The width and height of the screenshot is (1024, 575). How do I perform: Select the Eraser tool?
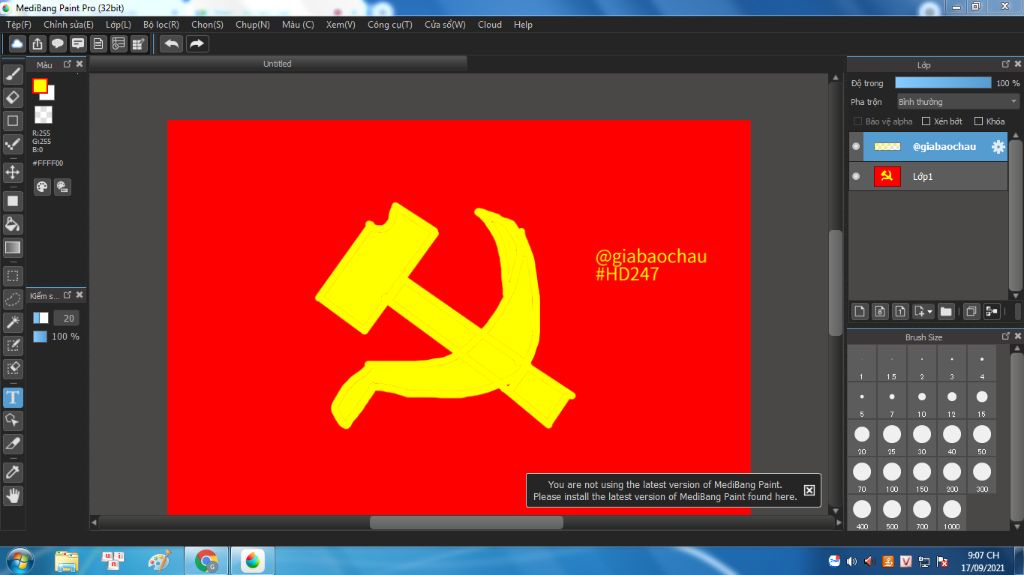click(x=12, y=97)
